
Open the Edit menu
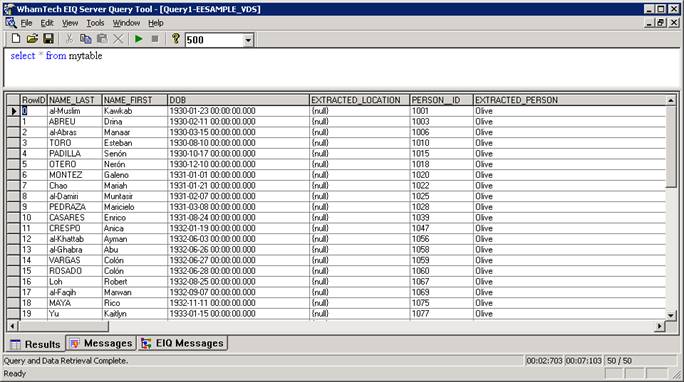tap(47, 23)
